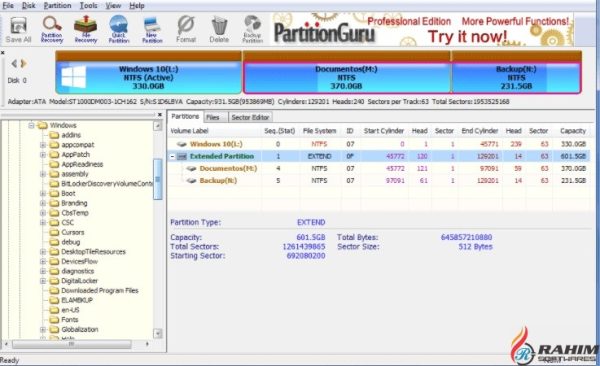Viewport: 600px width, 366px height.
Task: Open the Disk menu
Action: pyautogui.click(x=28, y=6)
